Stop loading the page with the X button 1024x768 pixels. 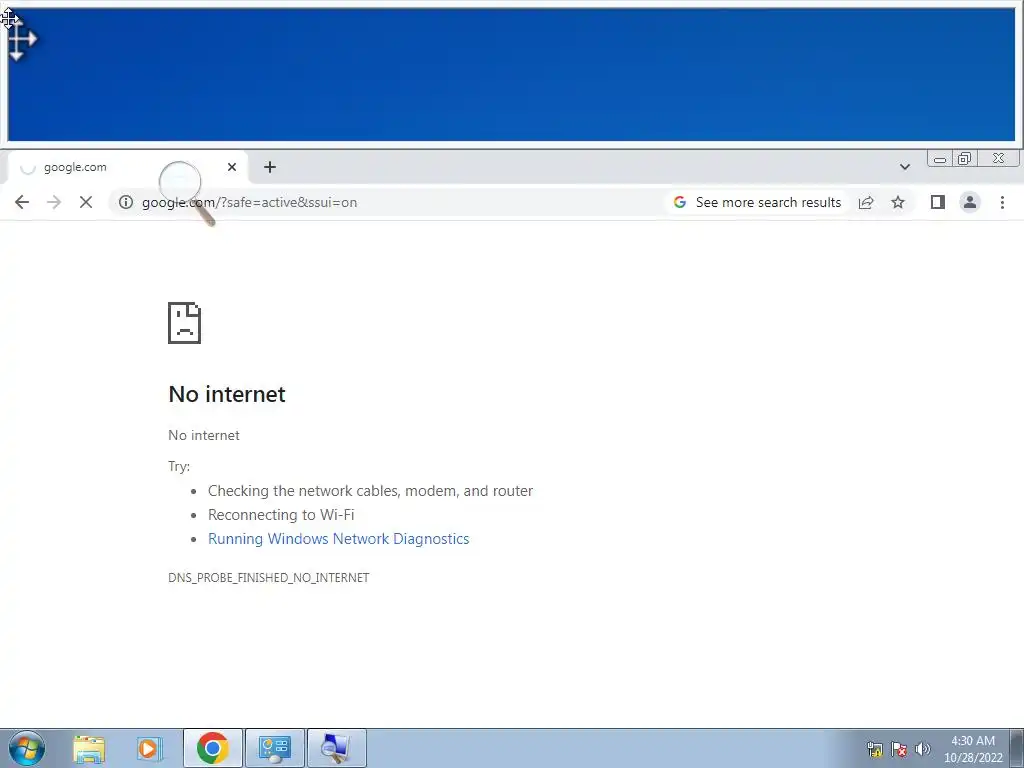(86, 202)
